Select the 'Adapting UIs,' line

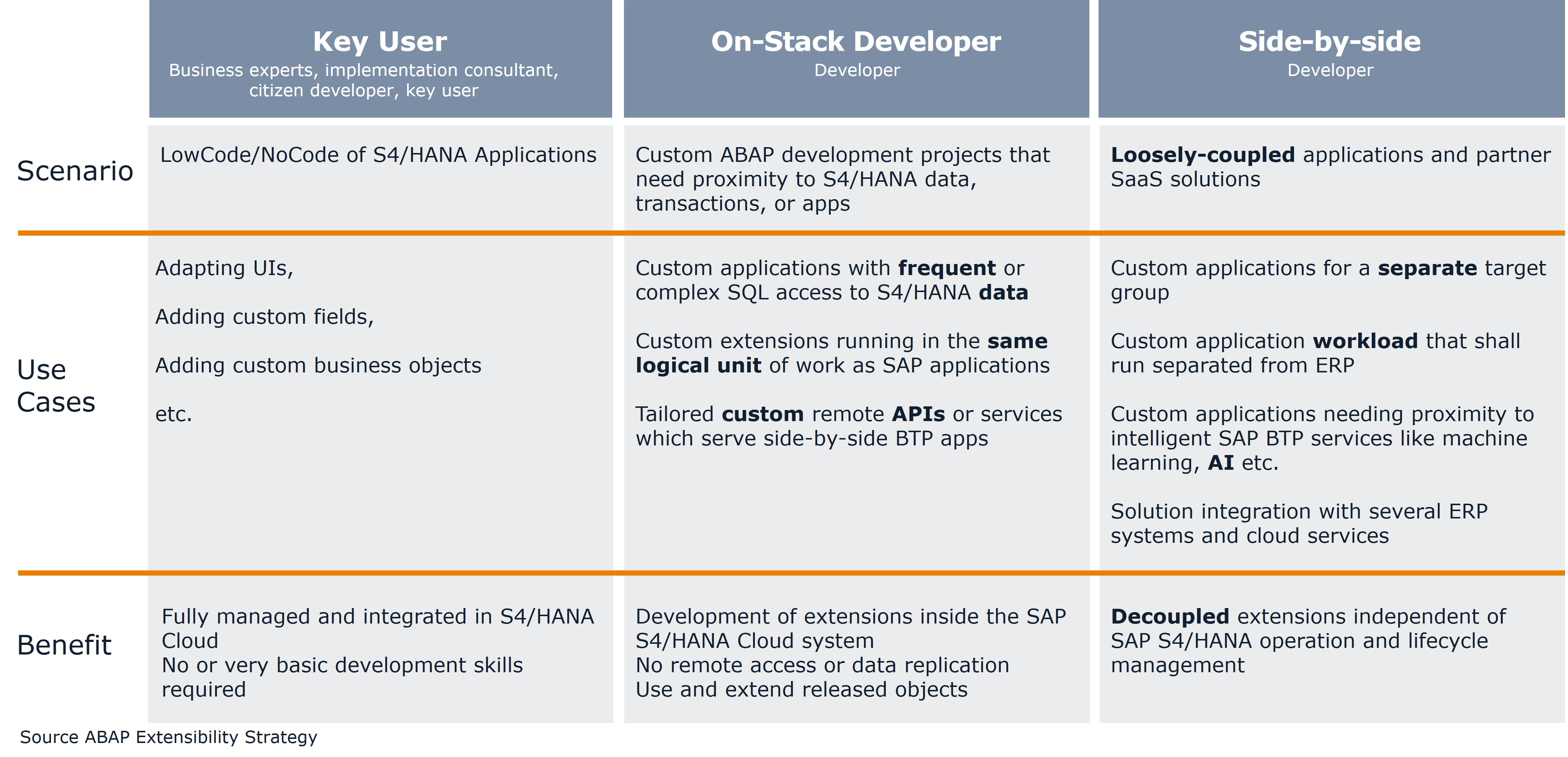[x=224, y=268]
